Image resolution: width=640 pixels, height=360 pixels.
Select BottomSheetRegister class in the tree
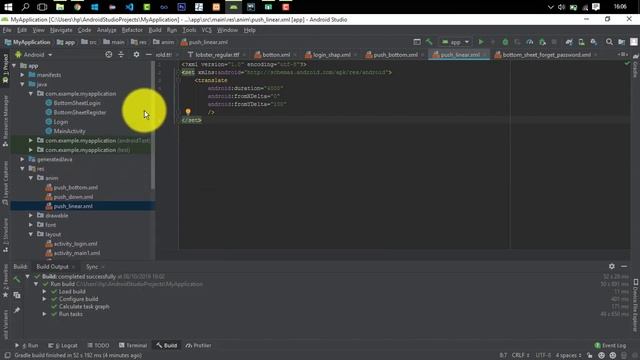(x=80, y=112)
